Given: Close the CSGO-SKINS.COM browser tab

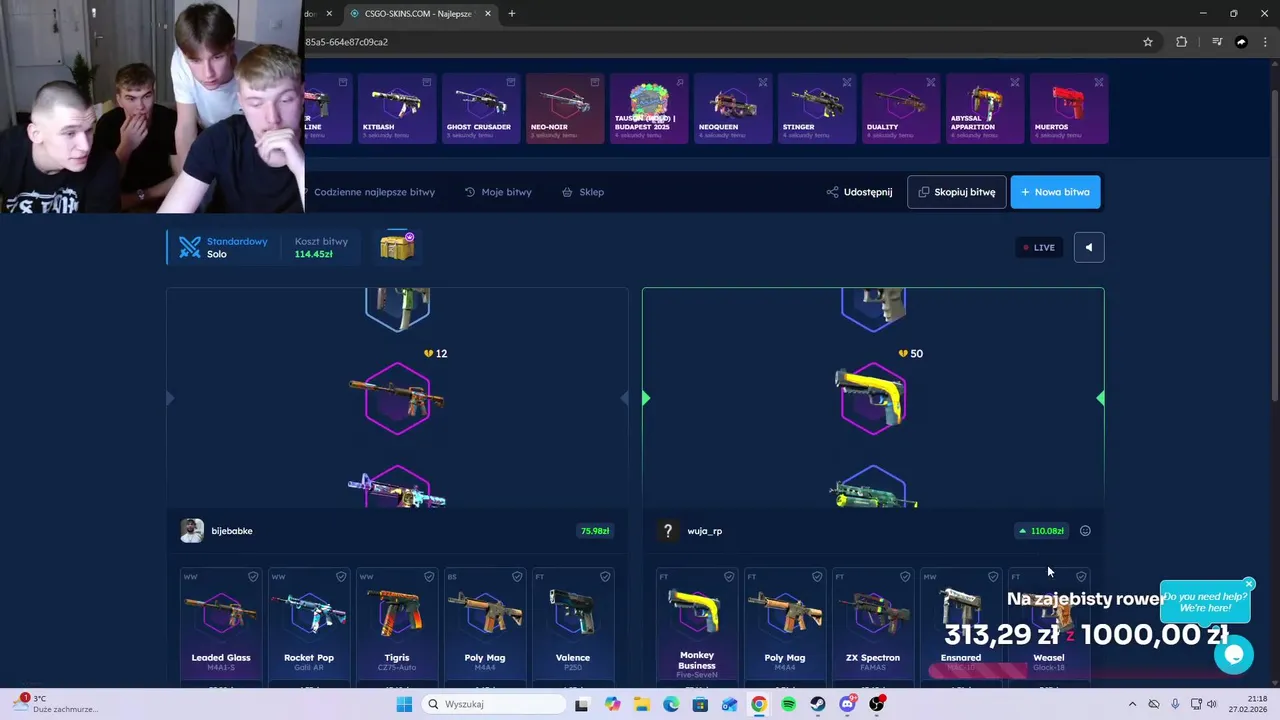Looking at the screenshot, I should [488, 14].
